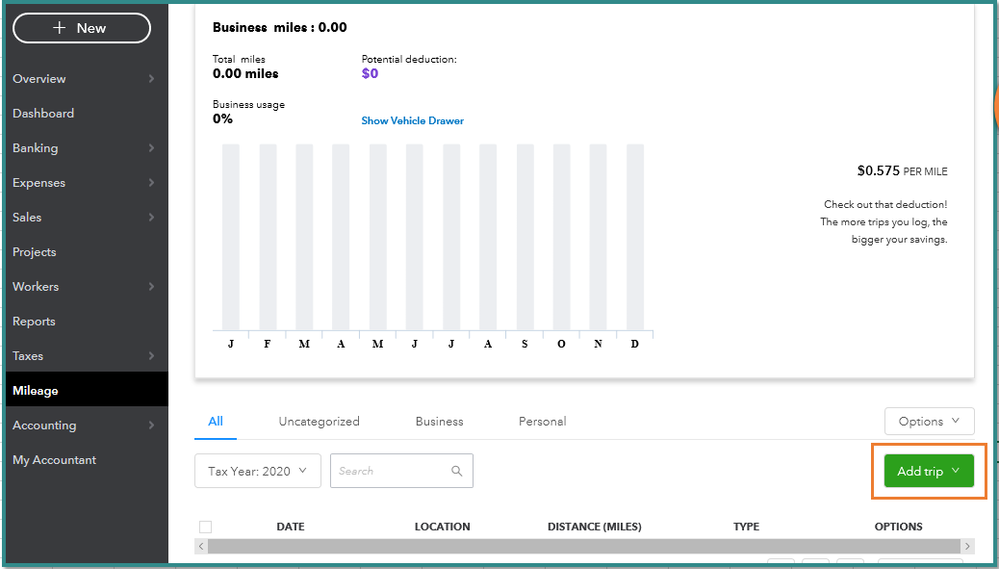
Task: Switch to the Uncategorized tab
Action: (x=319, y=421)
